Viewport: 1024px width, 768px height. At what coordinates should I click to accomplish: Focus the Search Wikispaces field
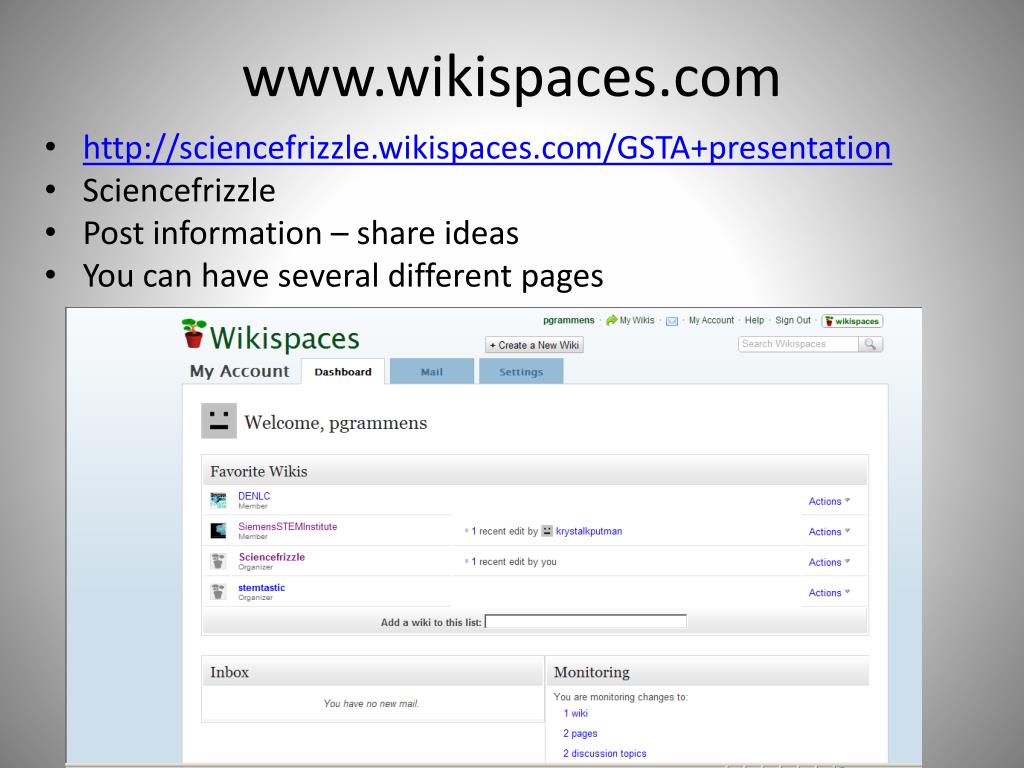798,344
